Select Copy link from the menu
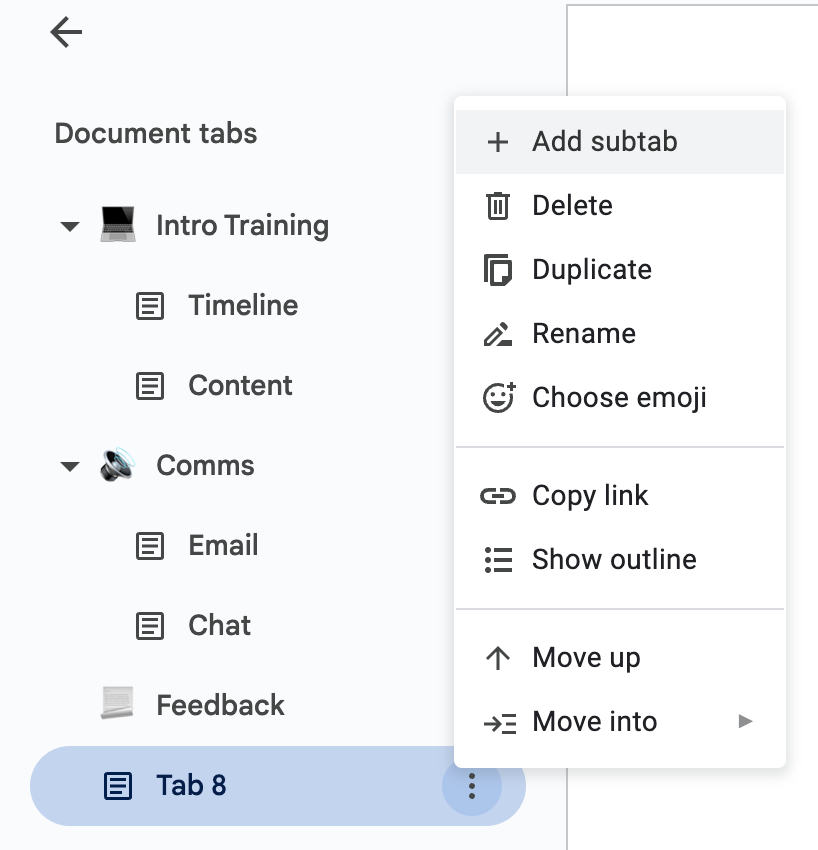Viewport: 818px width, 850px height. (590, 495)
